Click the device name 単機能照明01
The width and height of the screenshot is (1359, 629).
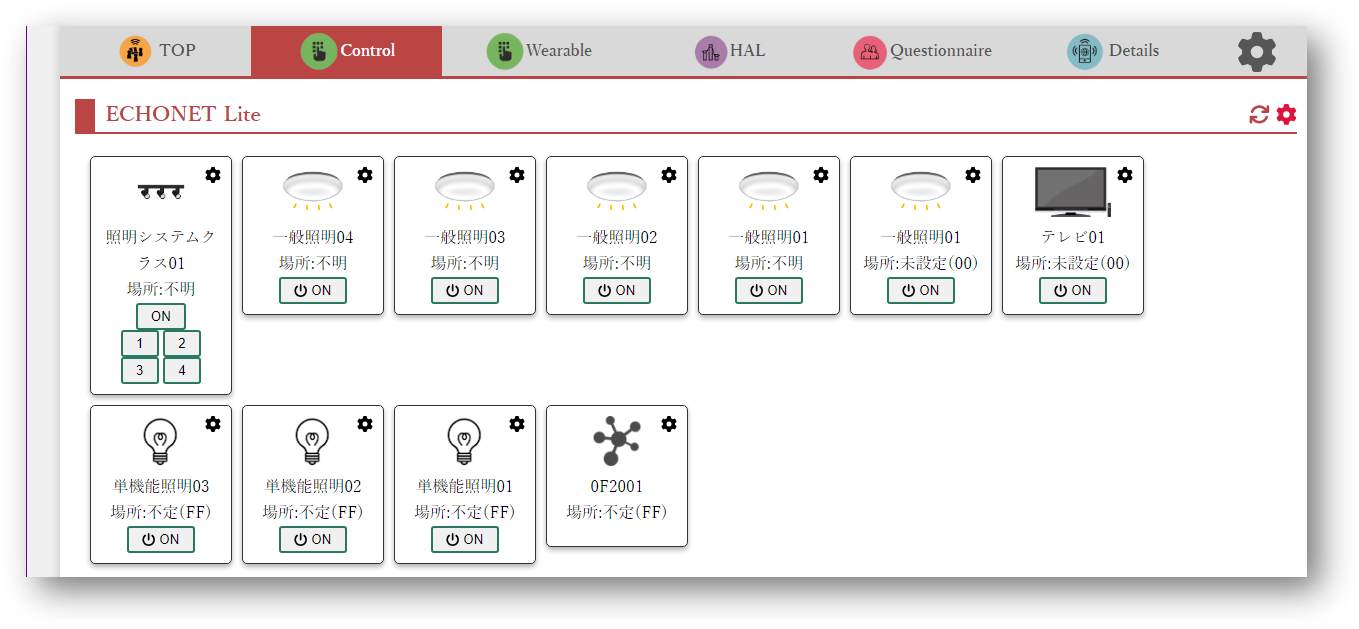465,487
